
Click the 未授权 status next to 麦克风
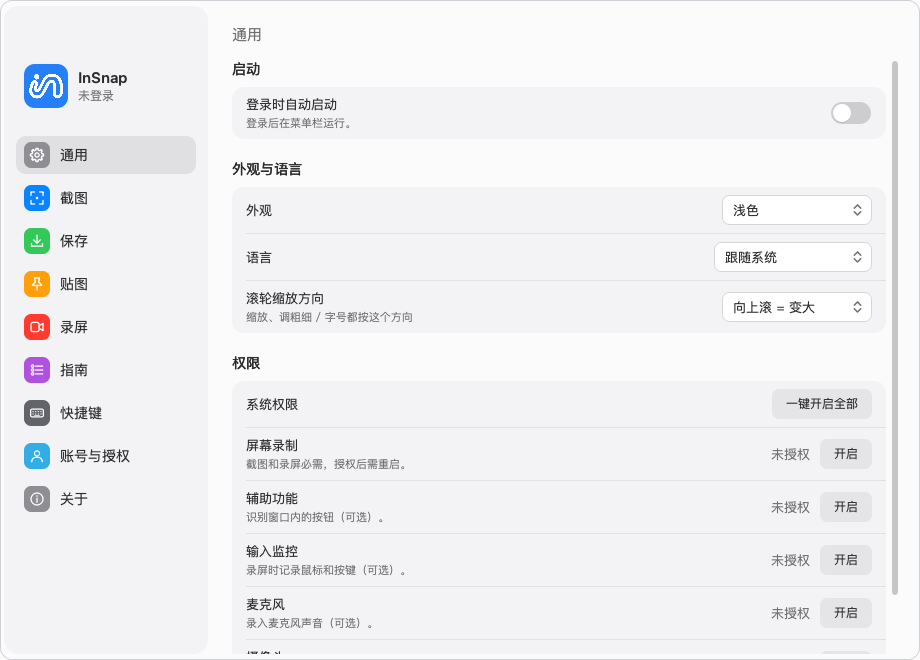point(790,613)
